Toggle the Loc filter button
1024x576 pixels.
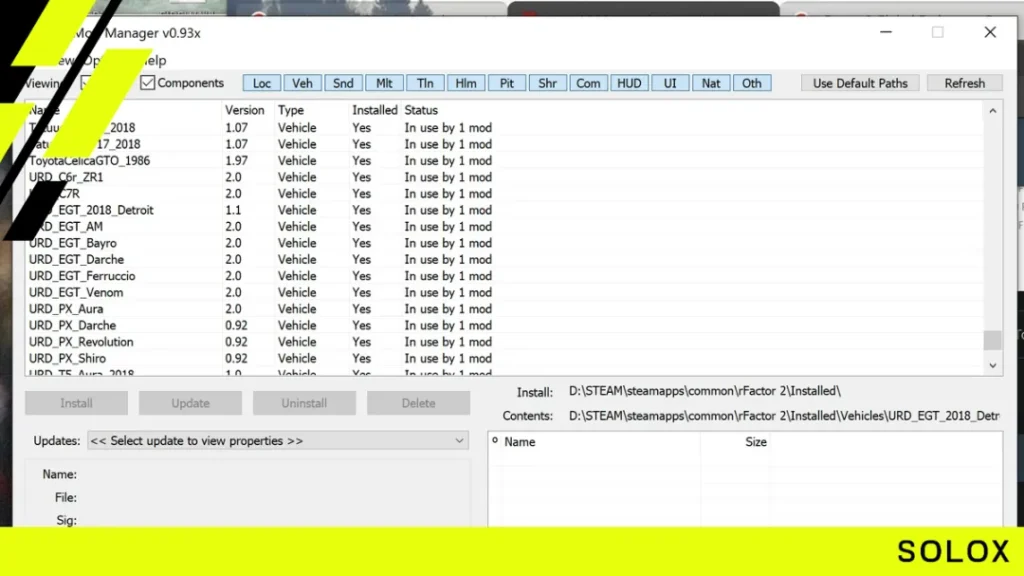point(262,83)
